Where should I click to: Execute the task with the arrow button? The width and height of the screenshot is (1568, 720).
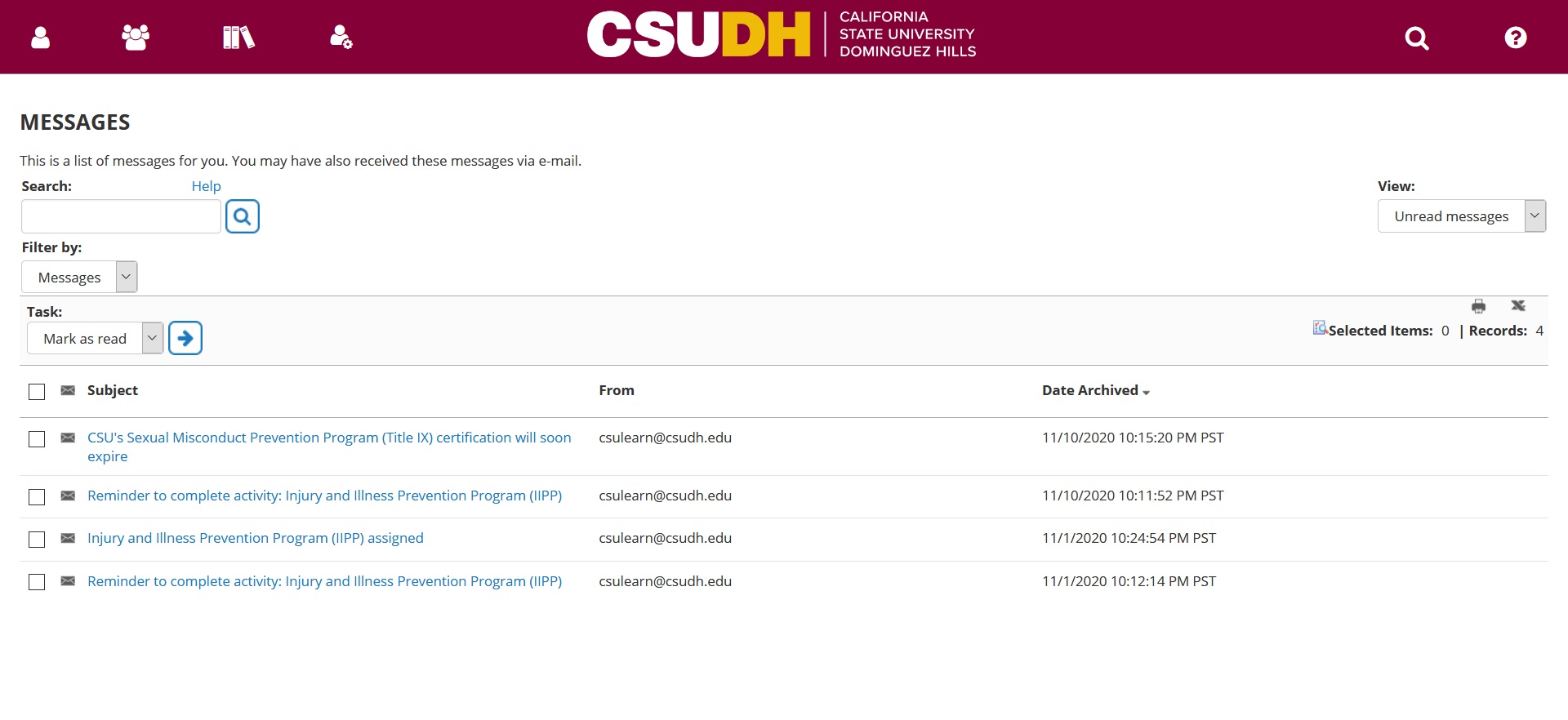pyautogui.click(x=185, y=338)
